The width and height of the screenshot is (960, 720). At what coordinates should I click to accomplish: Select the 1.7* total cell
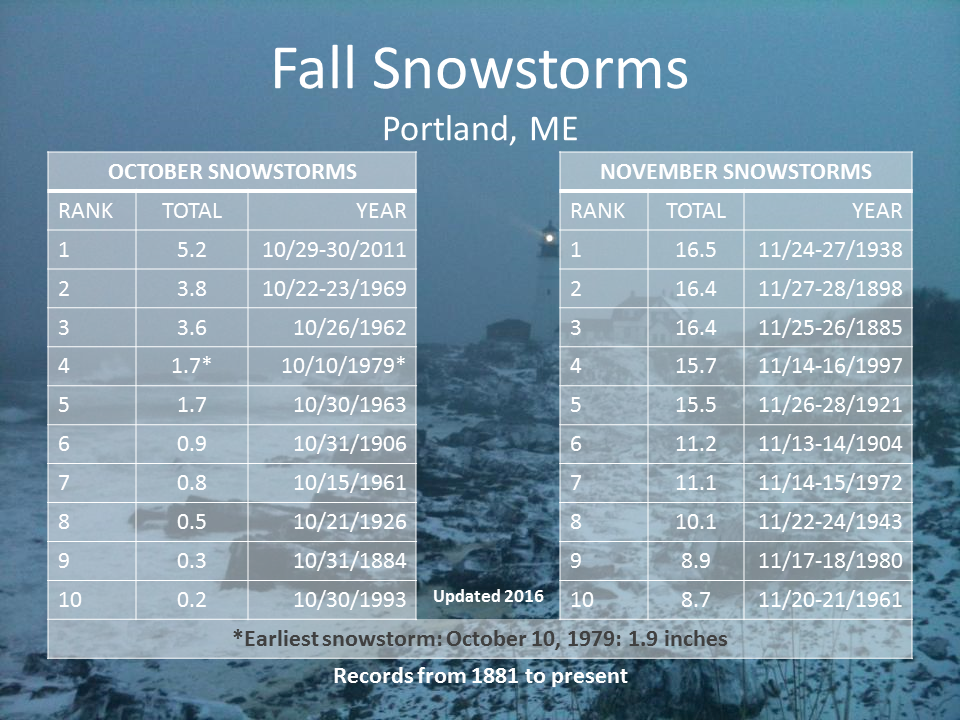click(192, 366)
